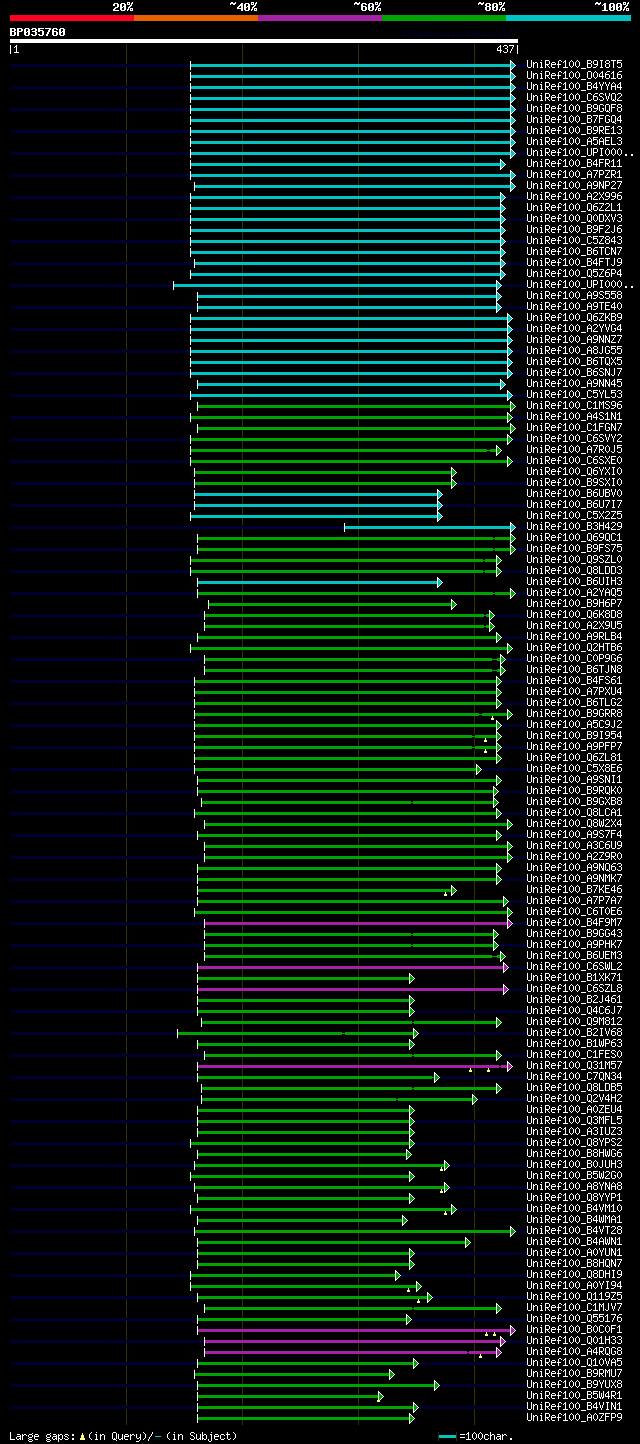Select label UniRef100_Q8LCA1
This screenshot has width=640, height=1444.
click(x=574, y=812)
